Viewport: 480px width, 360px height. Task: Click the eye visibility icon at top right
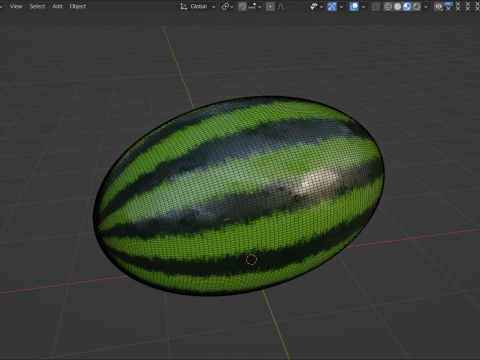[439, 6]
